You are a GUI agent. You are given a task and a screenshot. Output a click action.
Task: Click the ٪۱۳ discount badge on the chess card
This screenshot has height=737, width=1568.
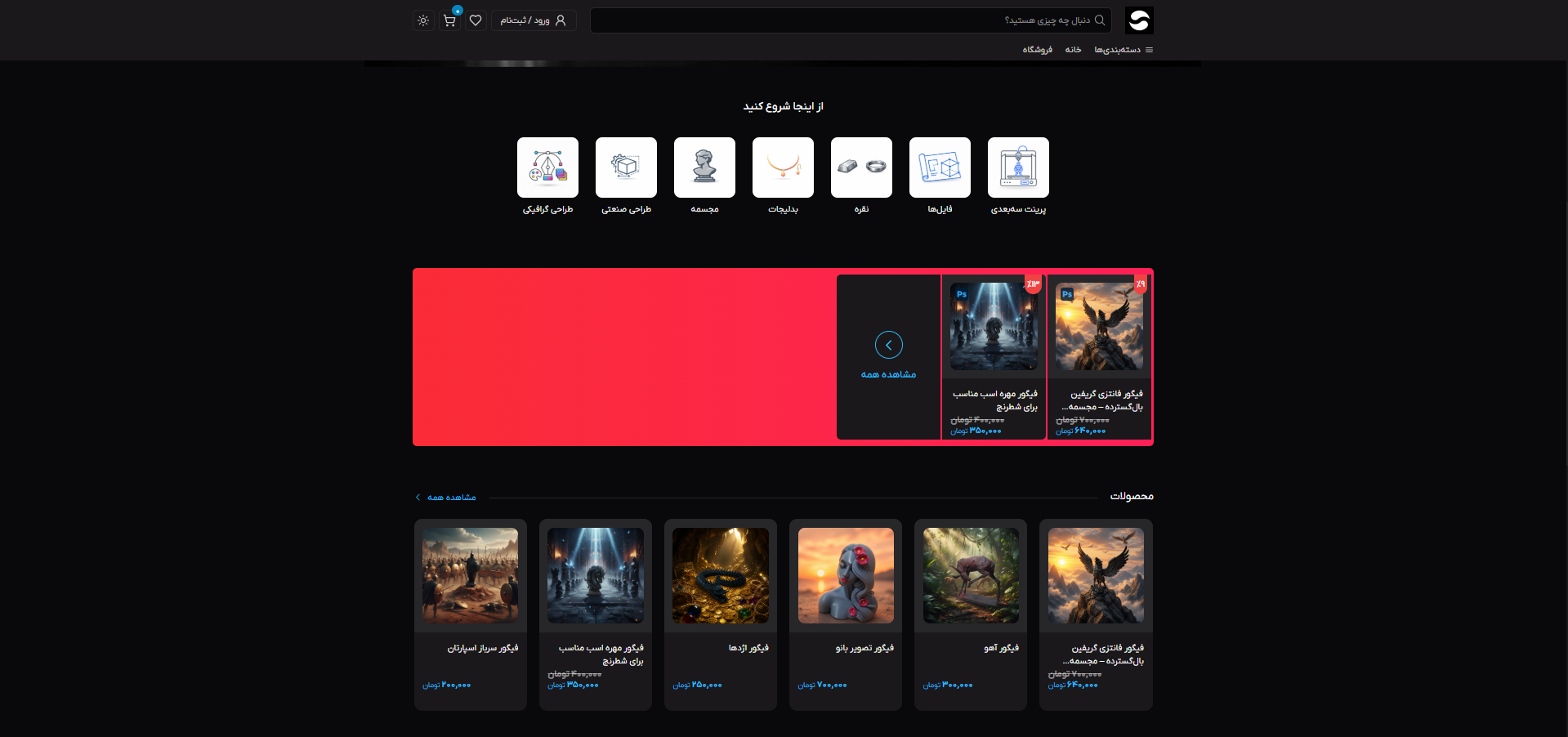(x=1033, y=284)
